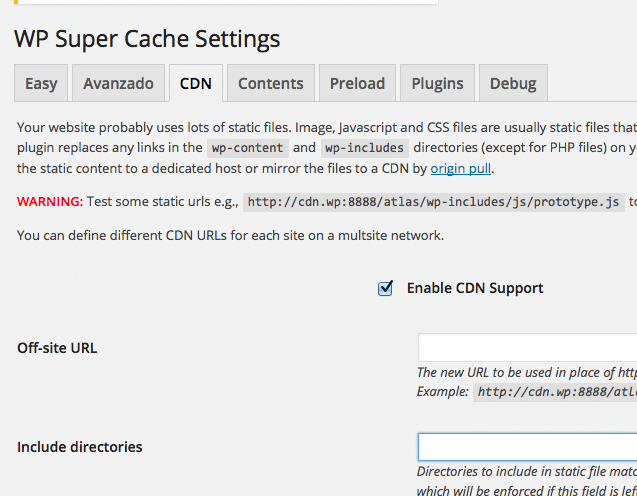Screen dimensions: 637x496
Task: Click the wp-includes code snippet
Action: (x=364, y=148)
